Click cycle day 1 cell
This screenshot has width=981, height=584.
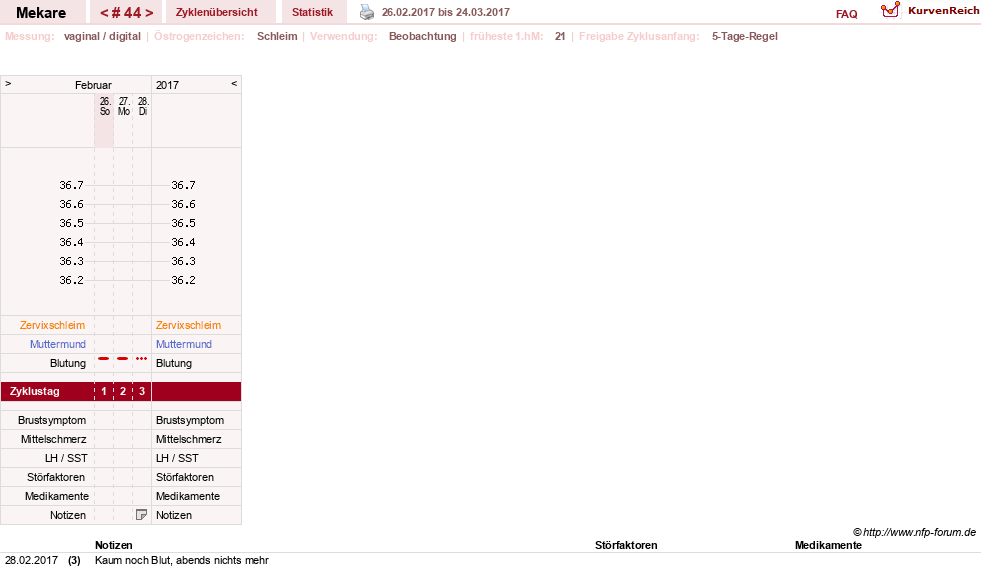click(x=104, y=391)
